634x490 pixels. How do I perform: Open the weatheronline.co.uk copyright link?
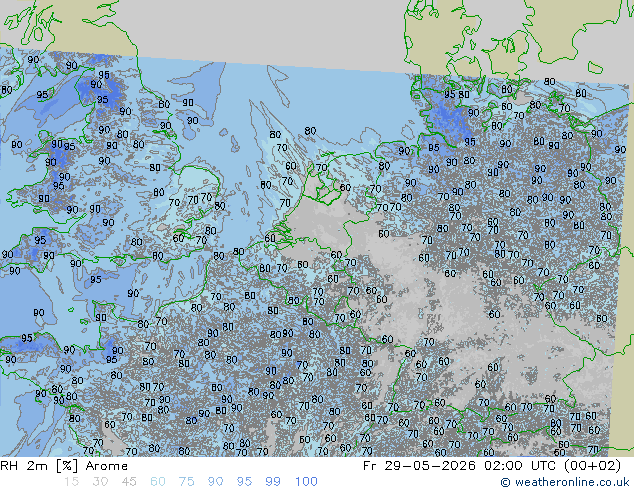point(565,482)
